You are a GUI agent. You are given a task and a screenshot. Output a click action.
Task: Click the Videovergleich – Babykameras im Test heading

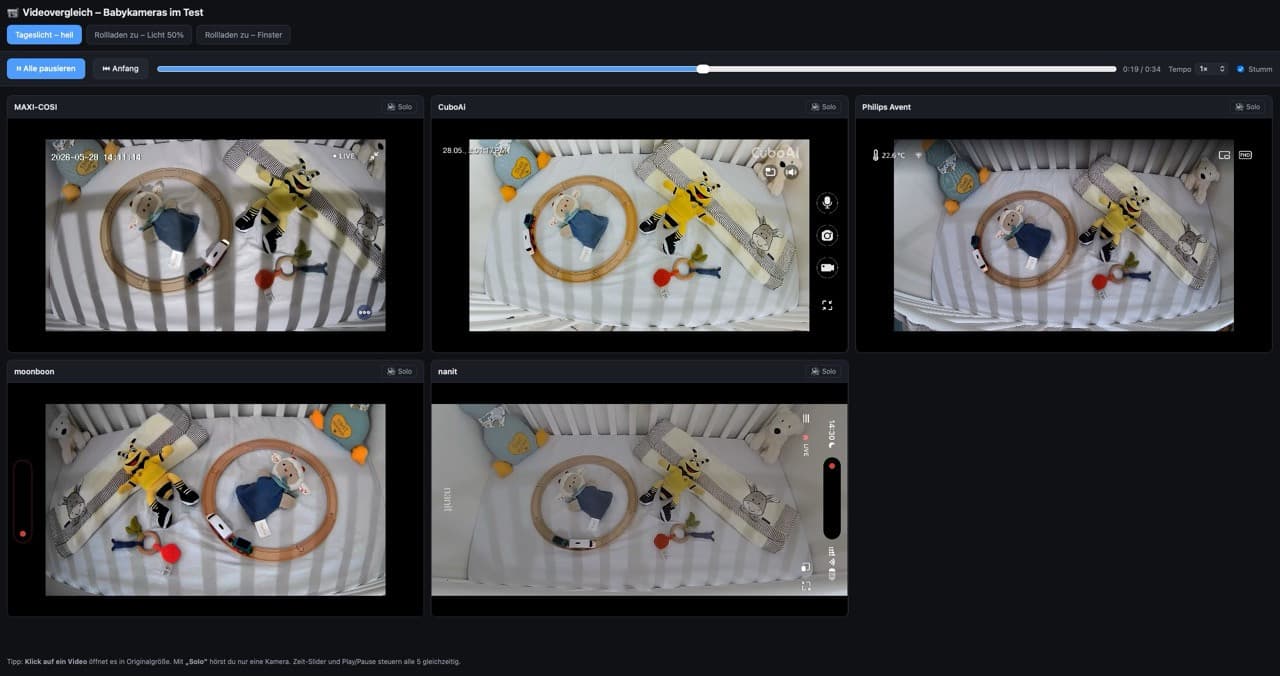[113, 12]
